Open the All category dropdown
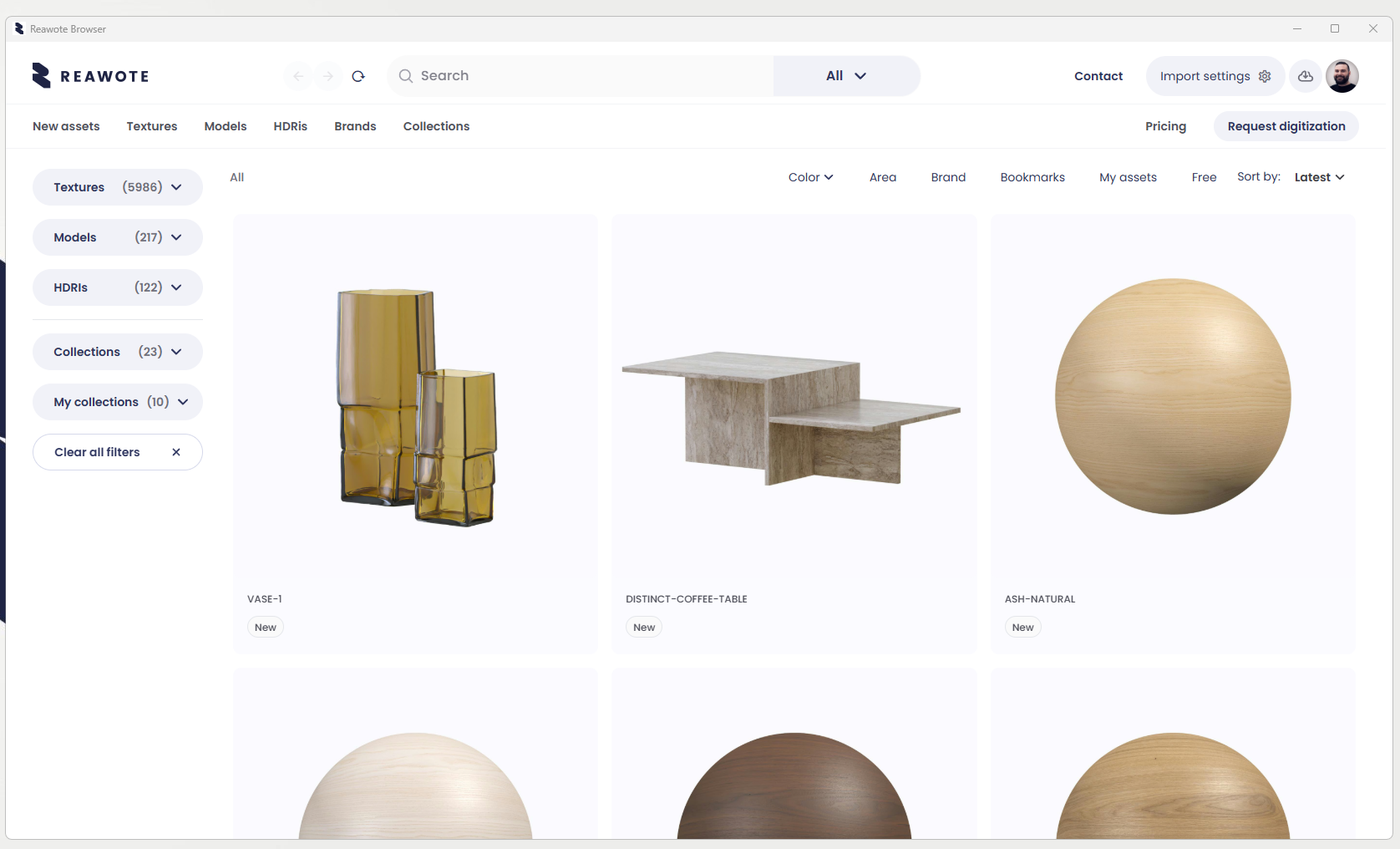1400x849 pixels. coord(846,76)
